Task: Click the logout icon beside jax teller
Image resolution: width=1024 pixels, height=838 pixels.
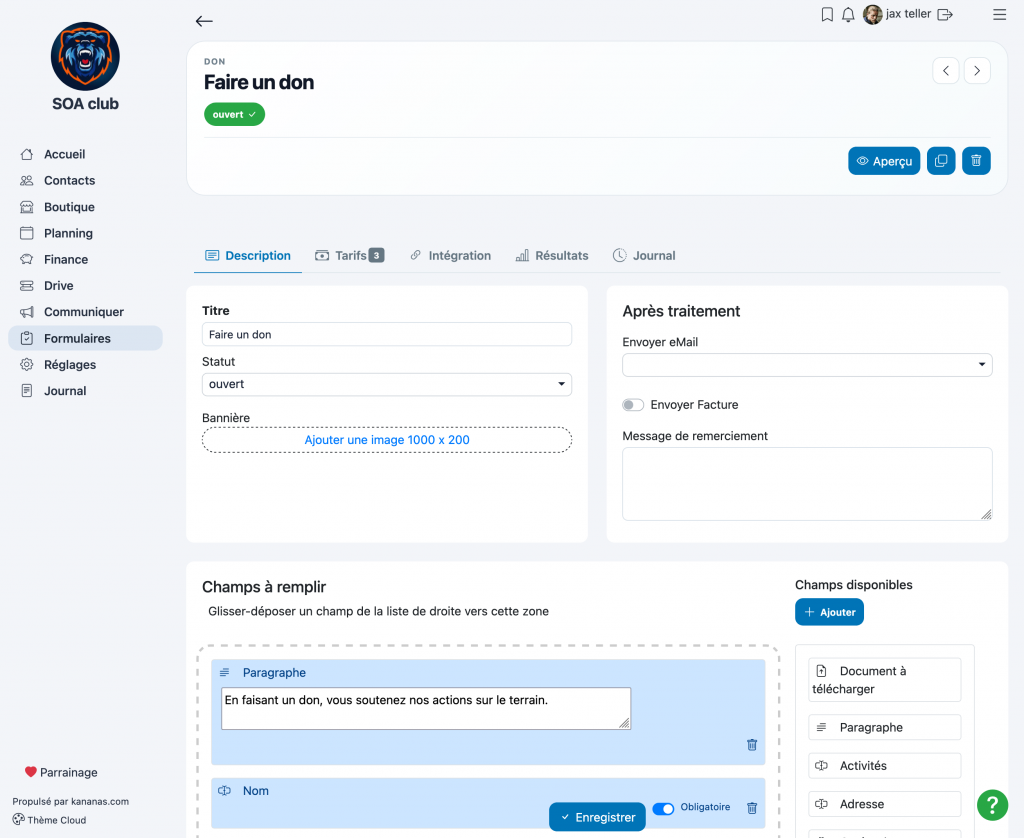Action: (x=945, y=14)
